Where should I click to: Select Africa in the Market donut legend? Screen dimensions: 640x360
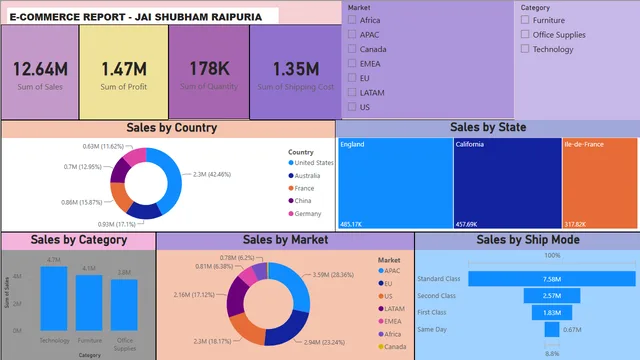[390, 334]
